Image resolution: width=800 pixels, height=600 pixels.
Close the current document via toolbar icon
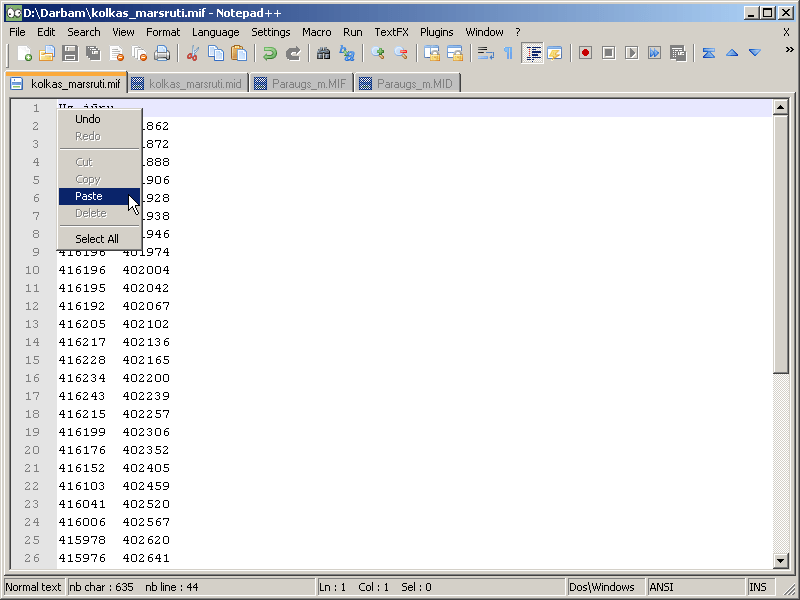tap(116, 53)
